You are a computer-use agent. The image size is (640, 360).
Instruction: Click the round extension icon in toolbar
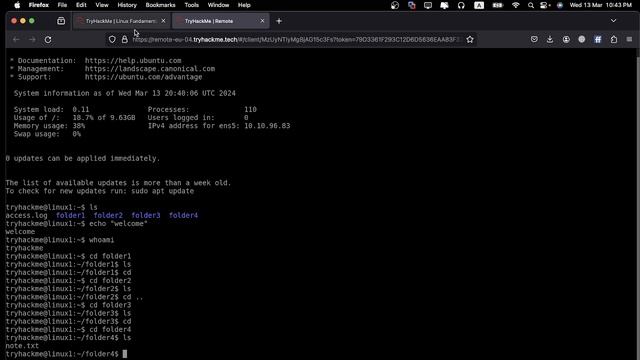click(x=582, y=39)
